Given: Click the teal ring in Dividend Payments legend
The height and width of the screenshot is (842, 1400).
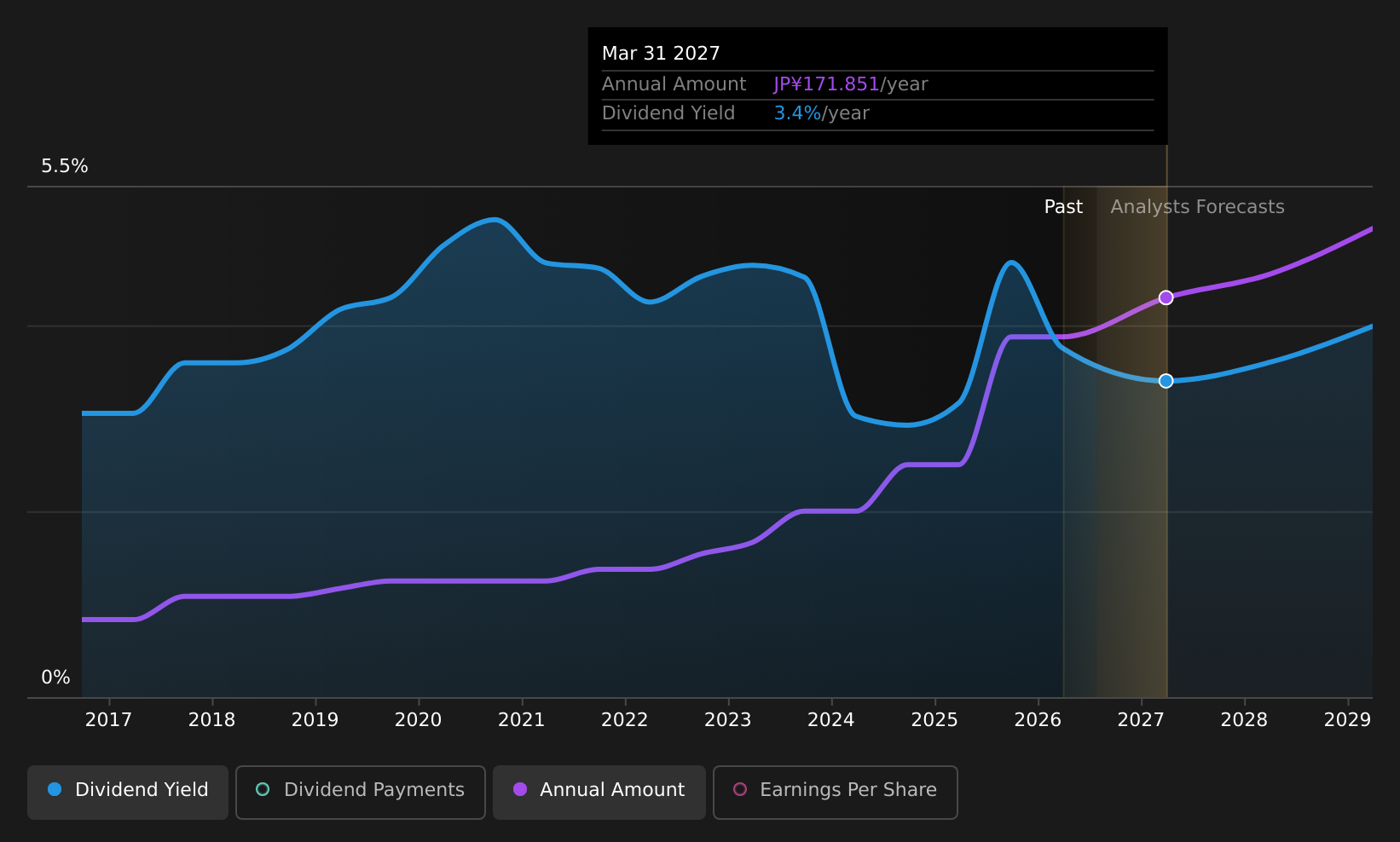Looking at the screenshot, I should (263, 789).
